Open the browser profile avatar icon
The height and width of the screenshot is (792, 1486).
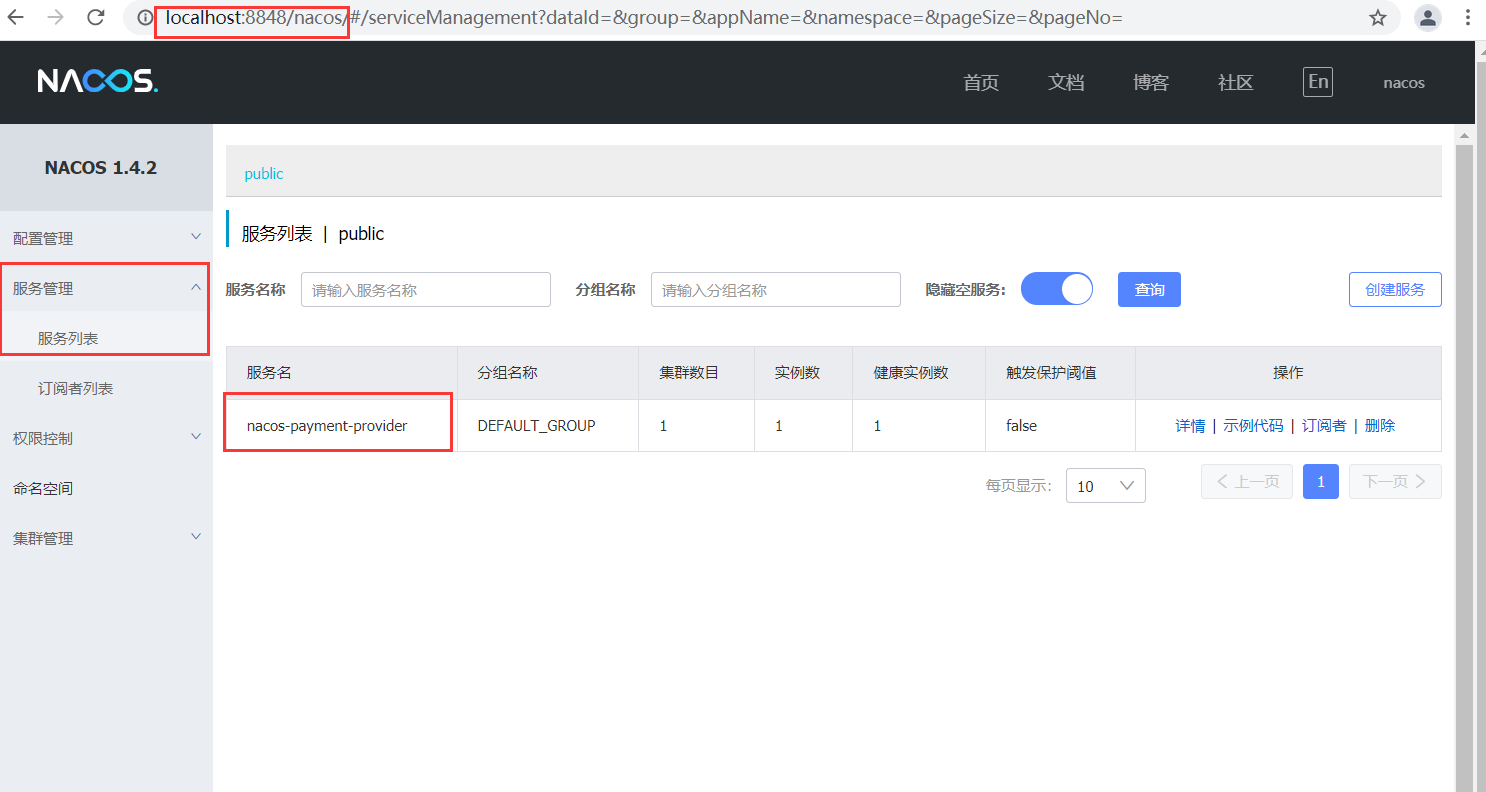(1428, 18)
